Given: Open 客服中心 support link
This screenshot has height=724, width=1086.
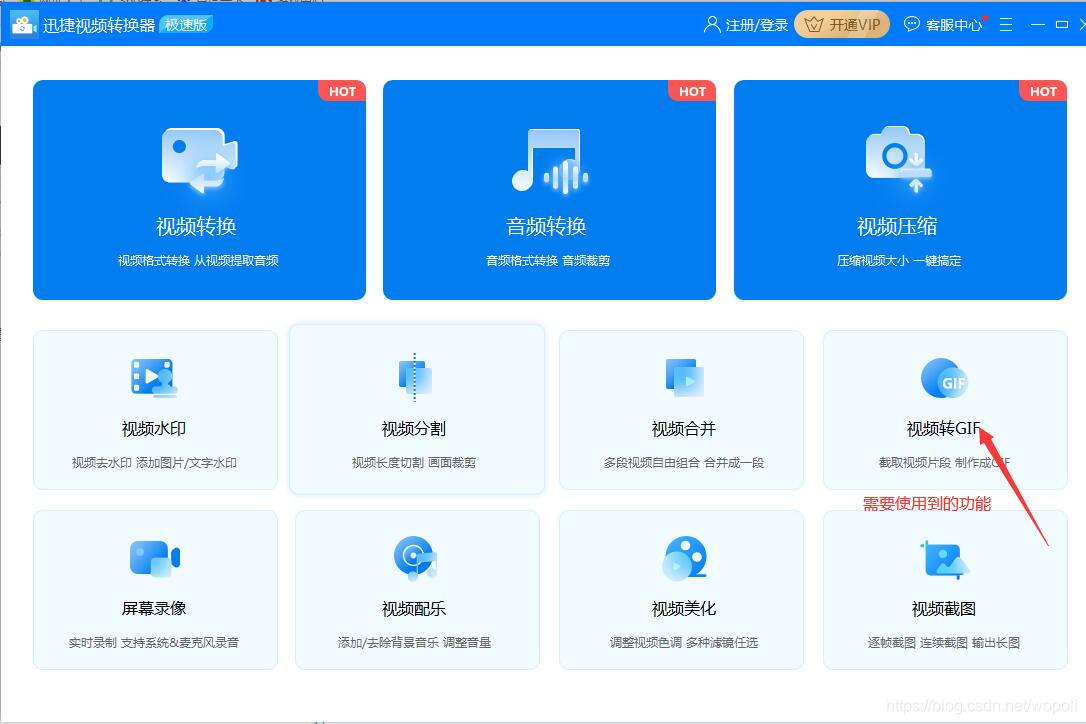Looking at the screenshot, I should point(954,25).
